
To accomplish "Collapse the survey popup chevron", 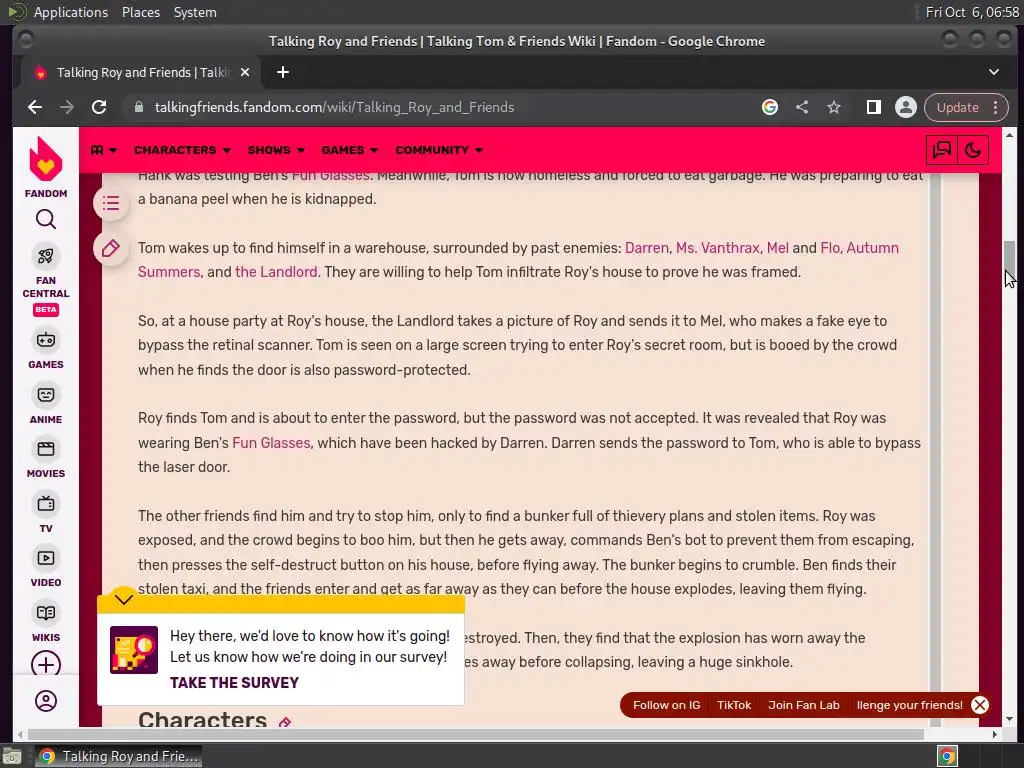I will (x=123, y=600).
